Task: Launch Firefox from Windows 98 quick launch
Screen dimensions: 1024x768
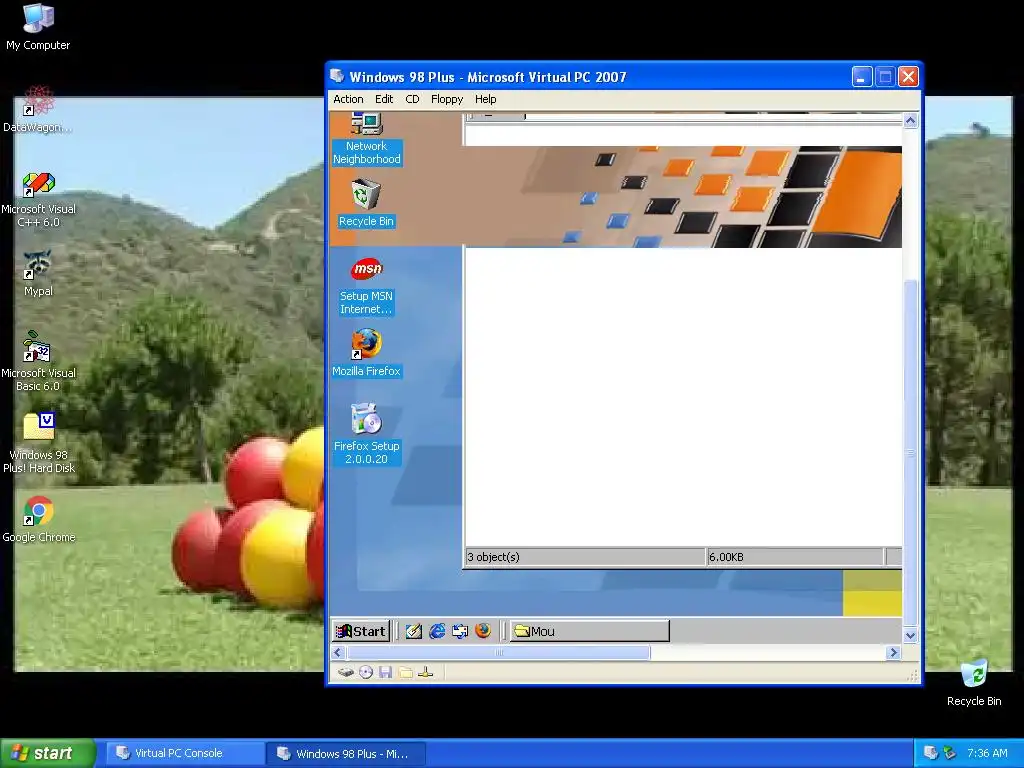Action: click(483, 631)
